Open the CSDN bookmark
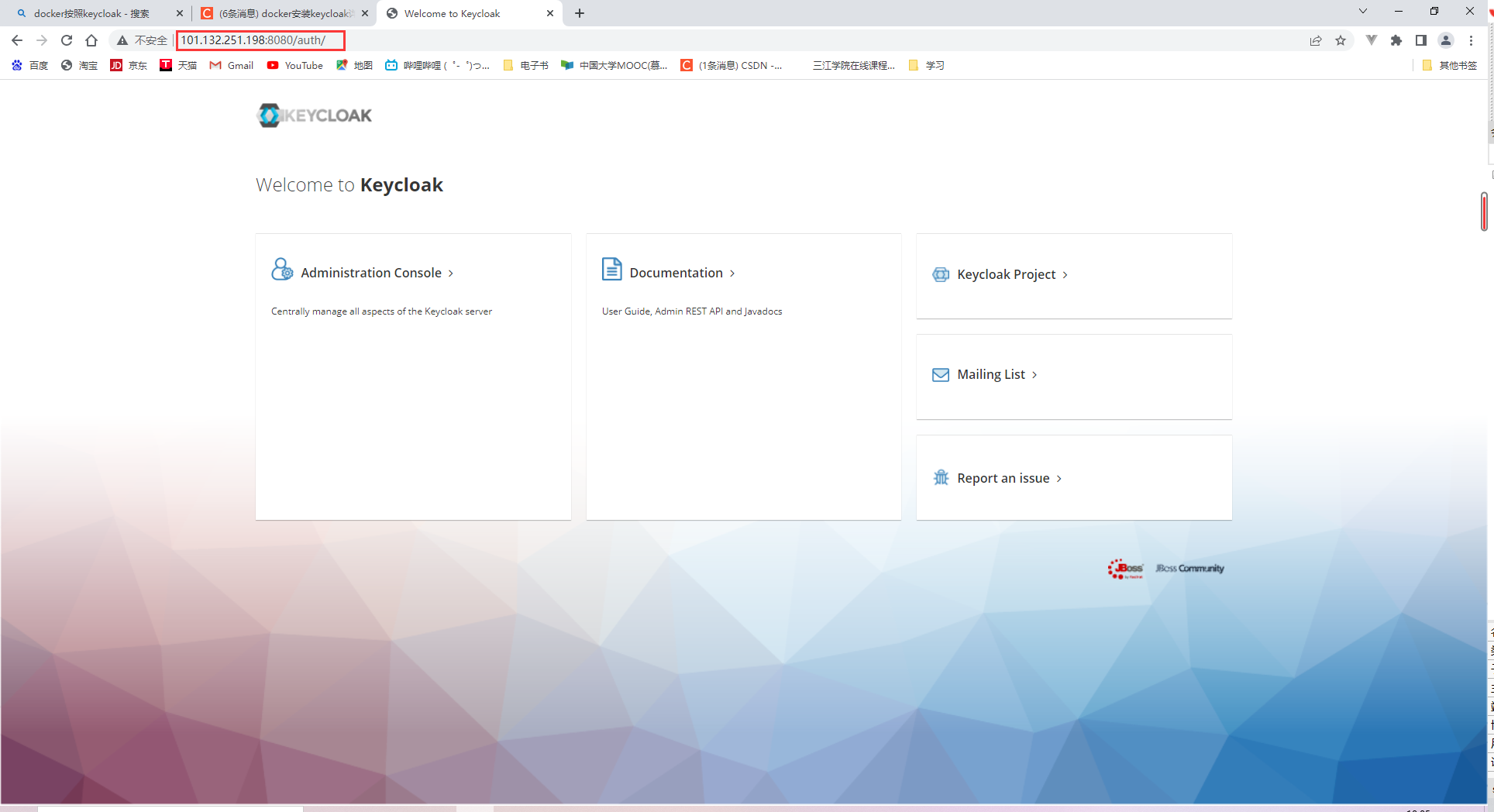1494x812 pixels. click(732, 66)
